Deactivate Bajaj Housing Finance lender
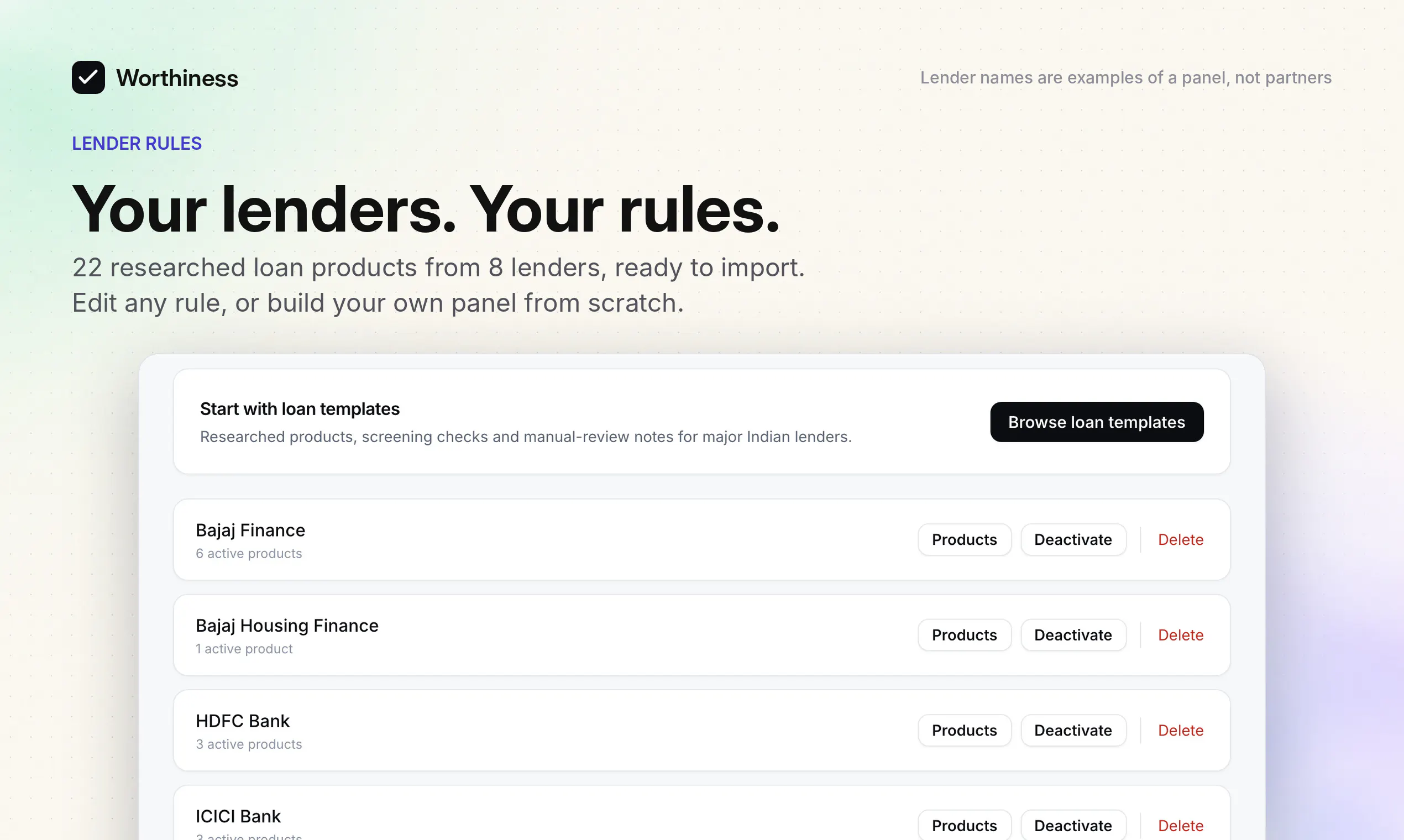 click(x=1072, y=634)
